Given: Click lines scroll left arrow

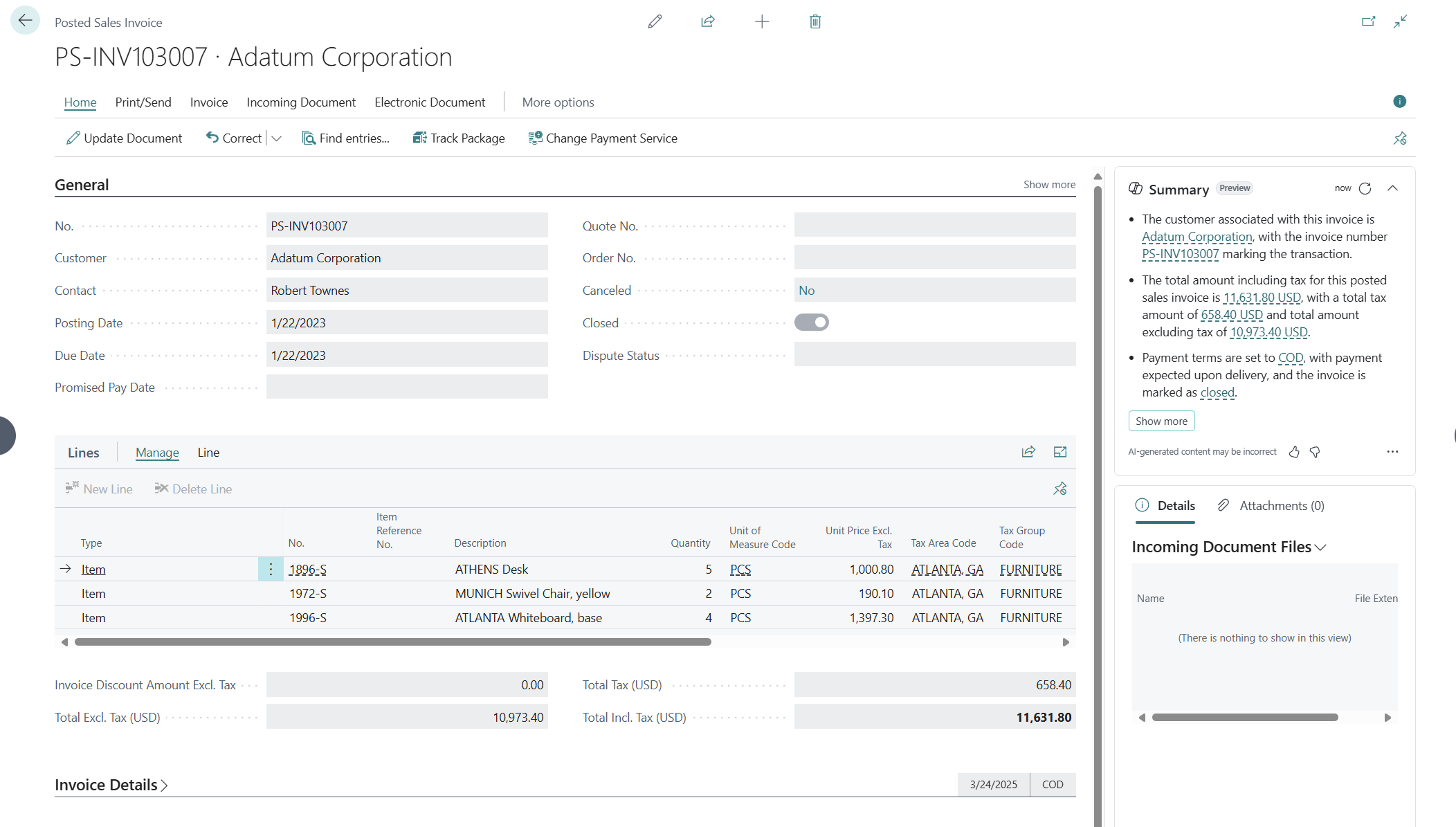Looking at the screenshot, I should [x=64, y=642].
